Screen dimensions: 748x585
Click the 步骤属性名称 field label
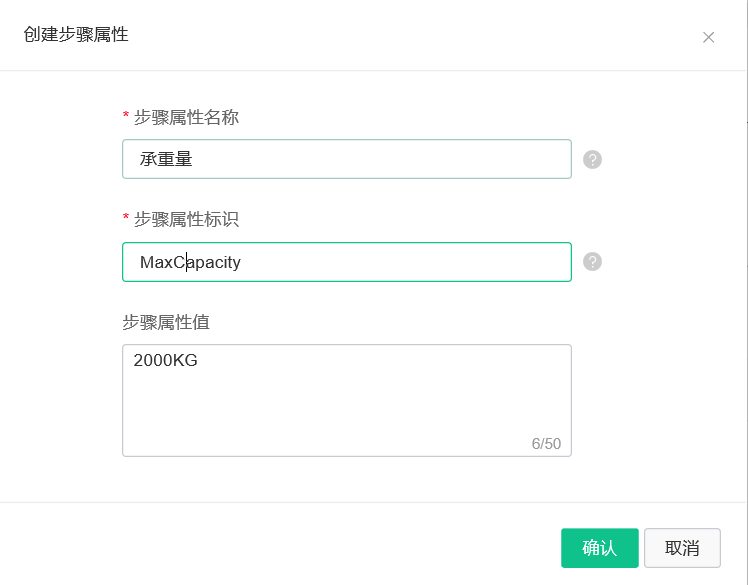coord(186,117)
